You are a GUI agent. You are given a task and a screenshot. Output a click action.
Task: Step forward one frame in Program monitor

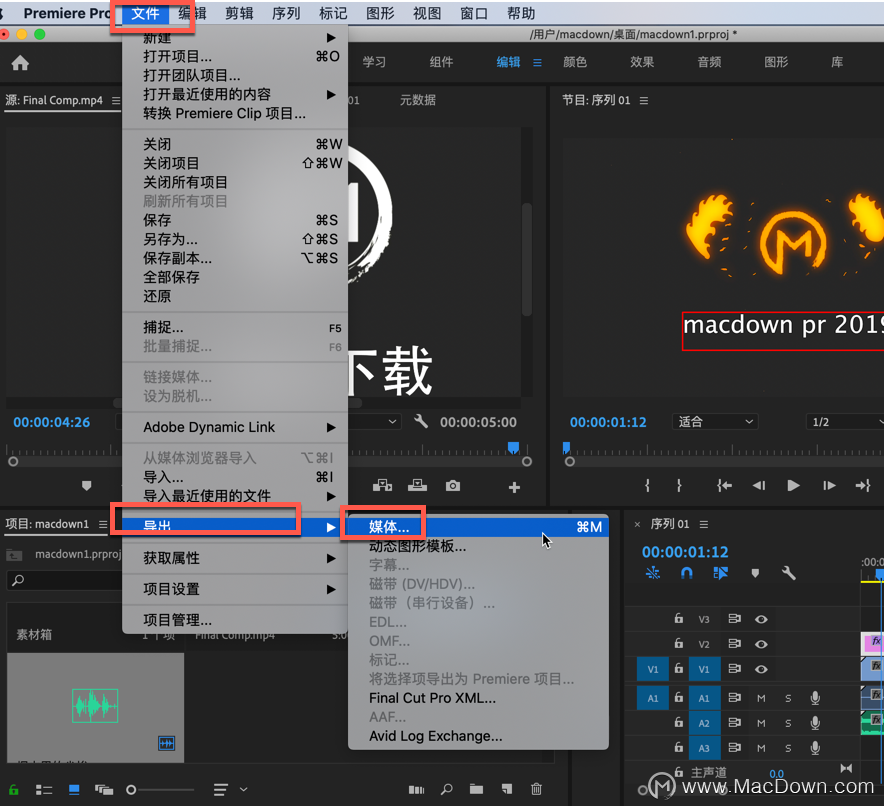click(x=829, y=485)
